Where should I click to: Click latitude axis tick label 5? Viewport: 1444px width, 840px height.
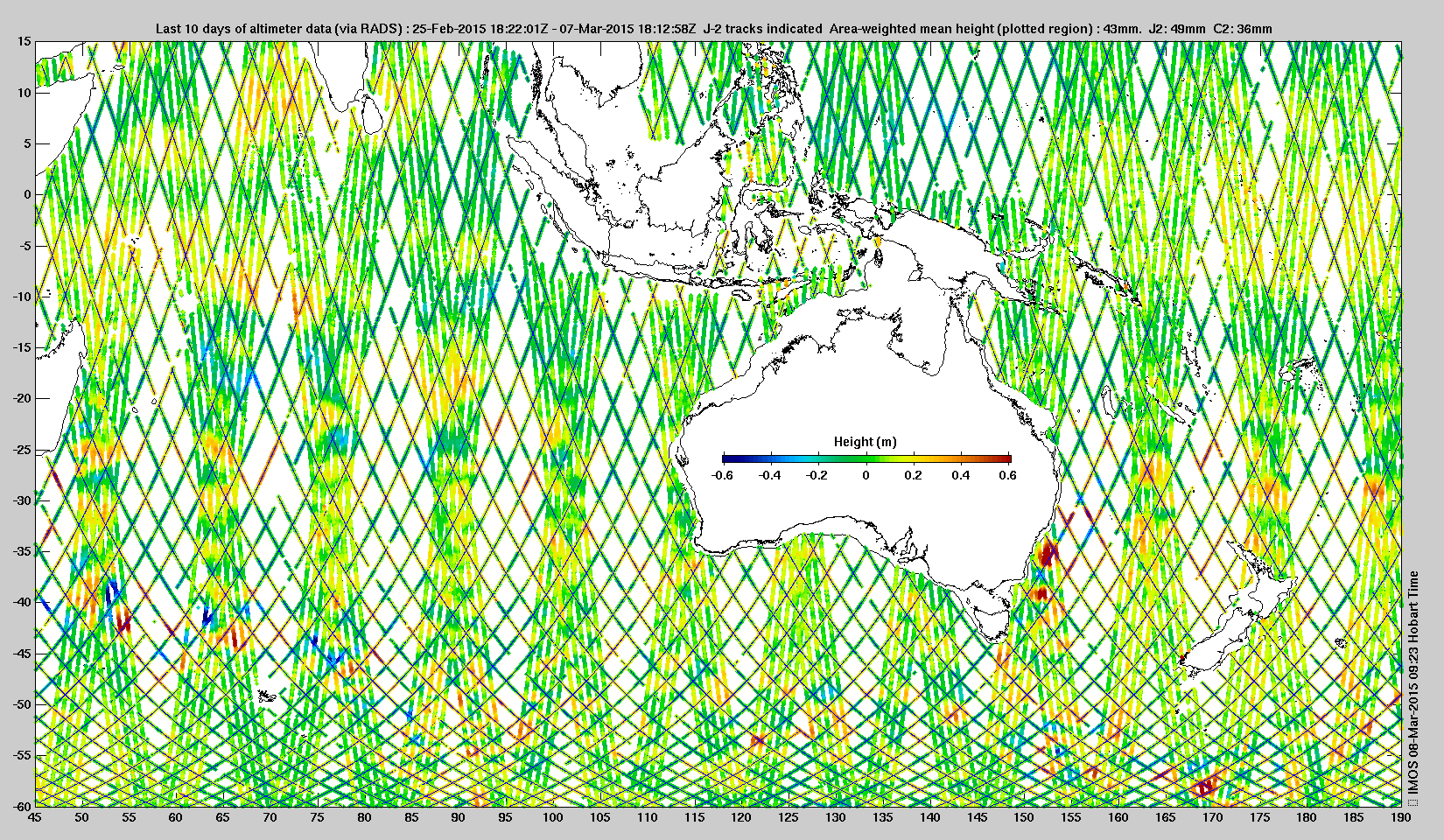tap(27, 143)
